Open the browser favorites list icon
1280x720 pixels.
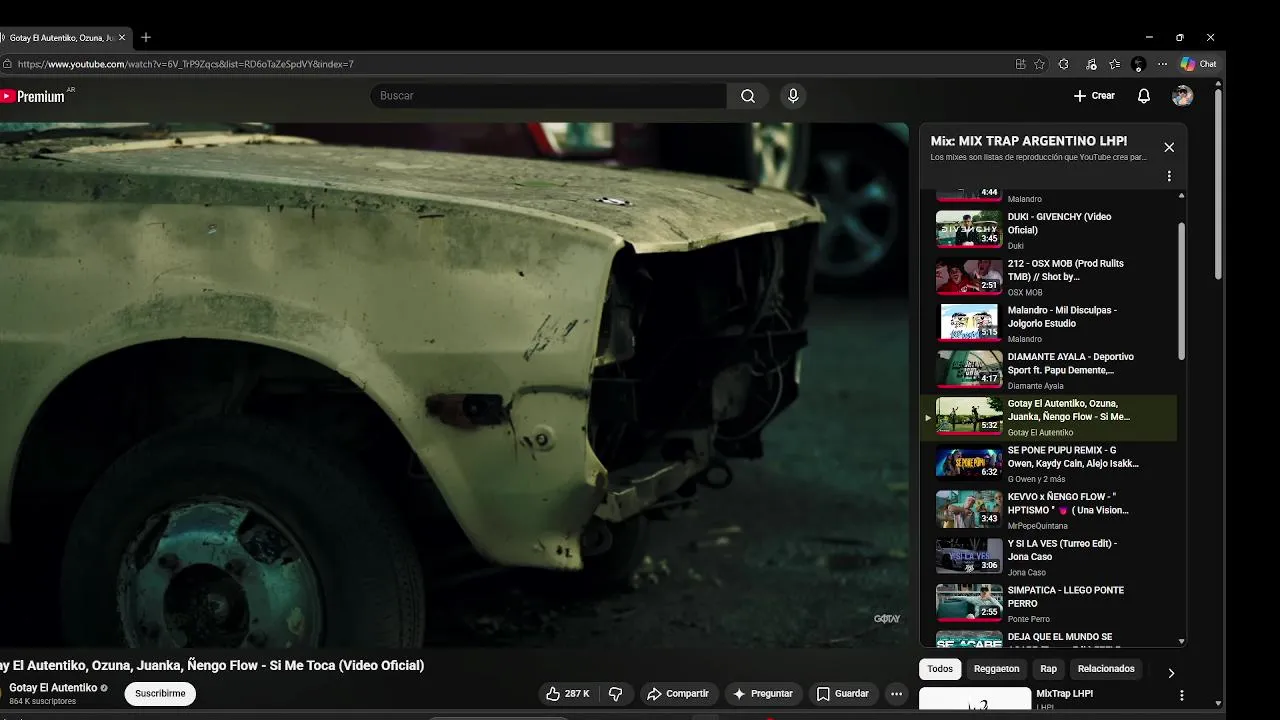click(1114, 64)
